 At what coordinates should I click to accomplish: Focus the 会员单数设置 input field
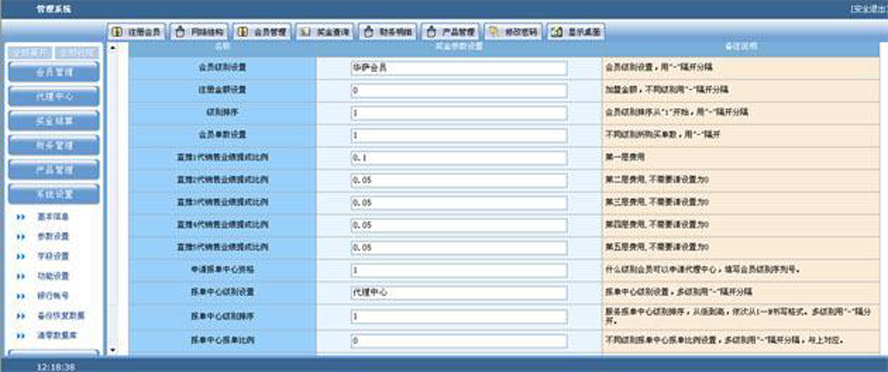(459, 136)
